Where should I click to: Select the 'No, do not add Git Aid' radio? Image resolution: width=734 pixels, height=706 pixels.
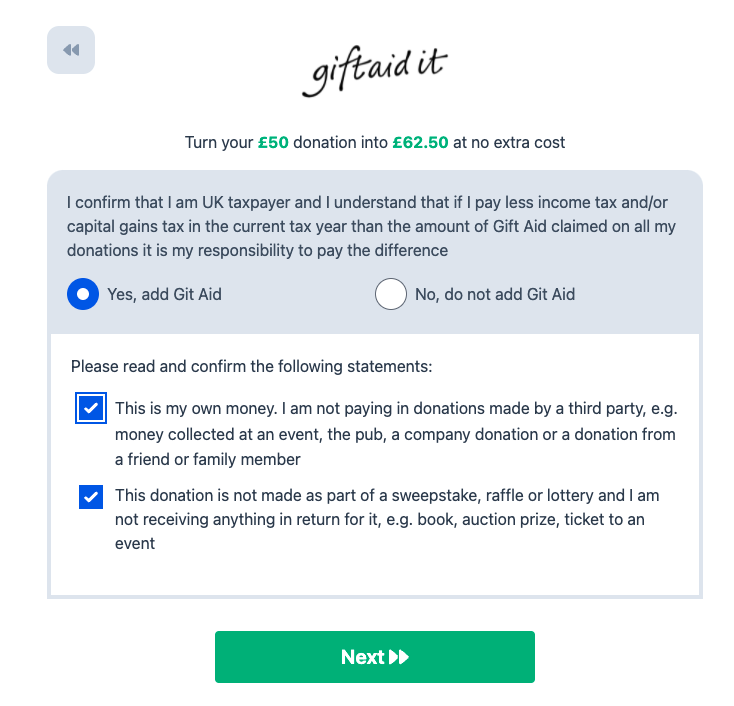tap(391, 294)
